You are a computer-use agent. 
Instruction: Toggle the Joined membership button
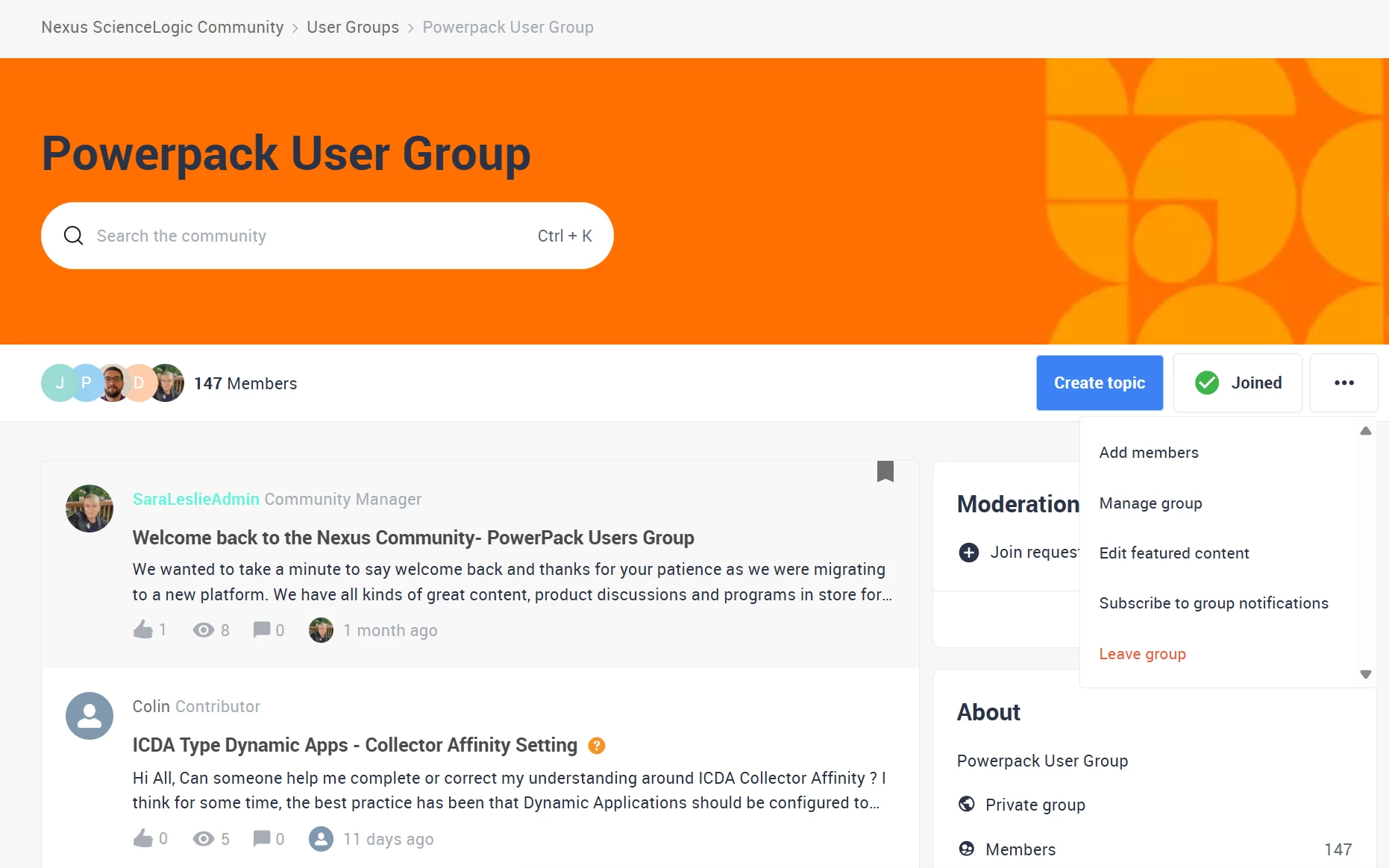(x=1238, y=383)
